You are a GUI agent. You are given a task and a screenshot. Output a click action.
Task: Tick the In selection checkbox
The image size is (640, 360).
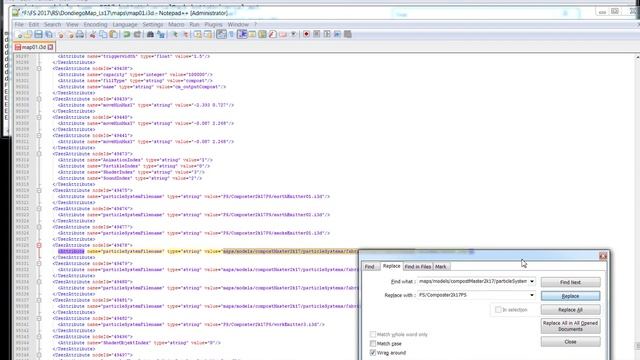coord(498,310)
